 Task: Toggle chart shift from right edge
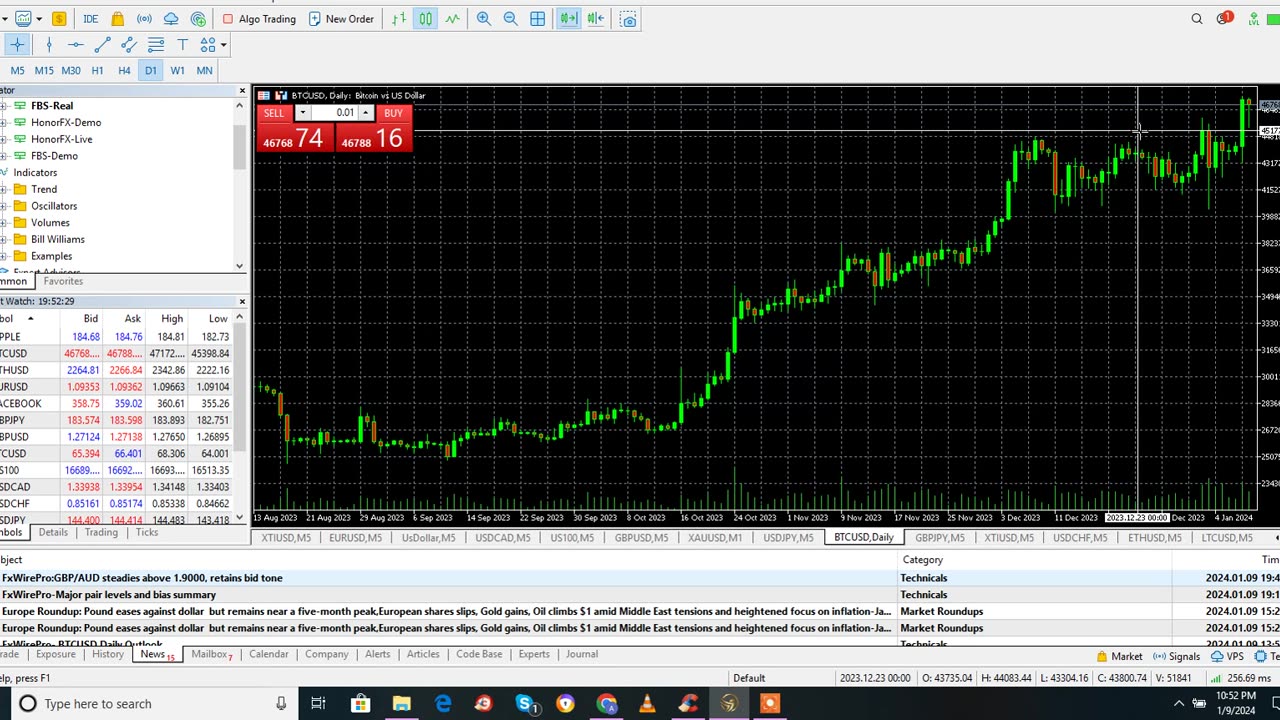point(596,19)
